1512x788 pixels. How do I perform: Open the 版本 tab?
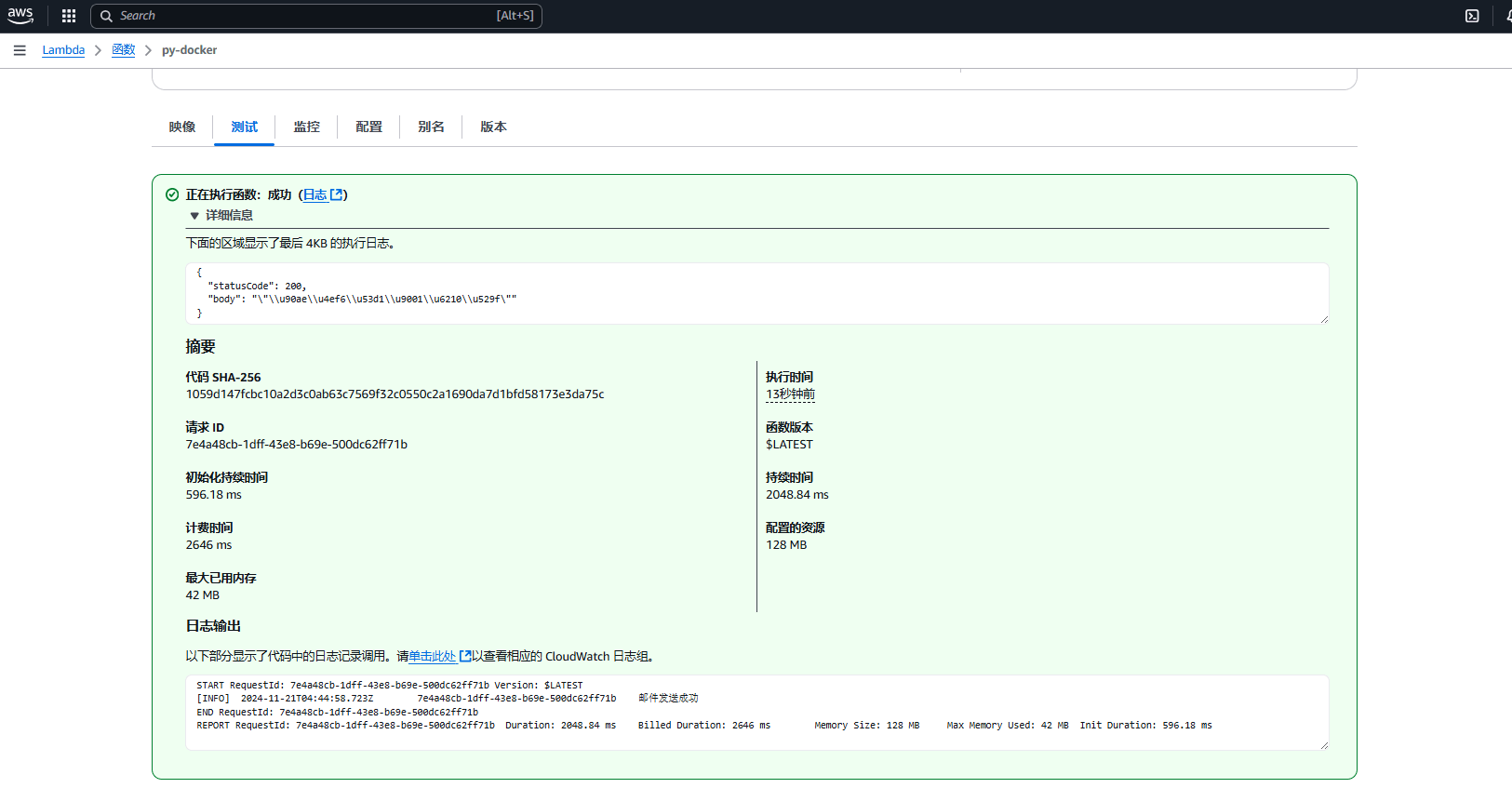[493, 127]
